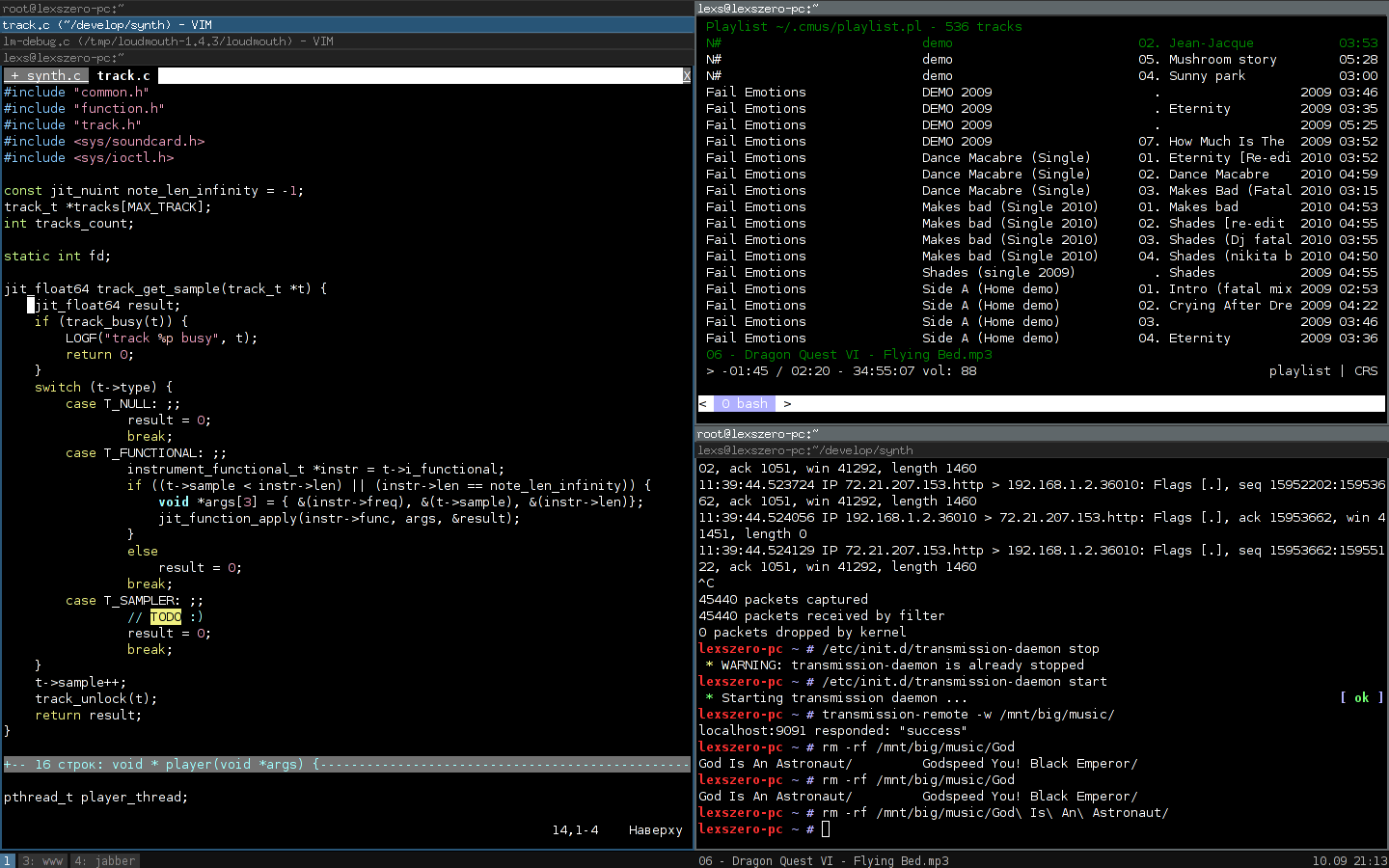Open the "4: jabber" workspace tag
This screenshot has width=1389, height=868.
click(104, 860)
